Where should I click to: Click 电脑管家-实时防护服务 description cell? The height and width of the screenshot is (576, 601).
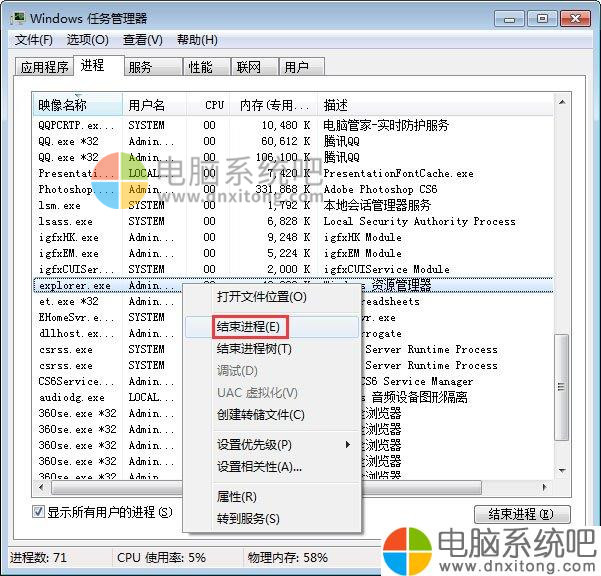click(x=386, y=125)
